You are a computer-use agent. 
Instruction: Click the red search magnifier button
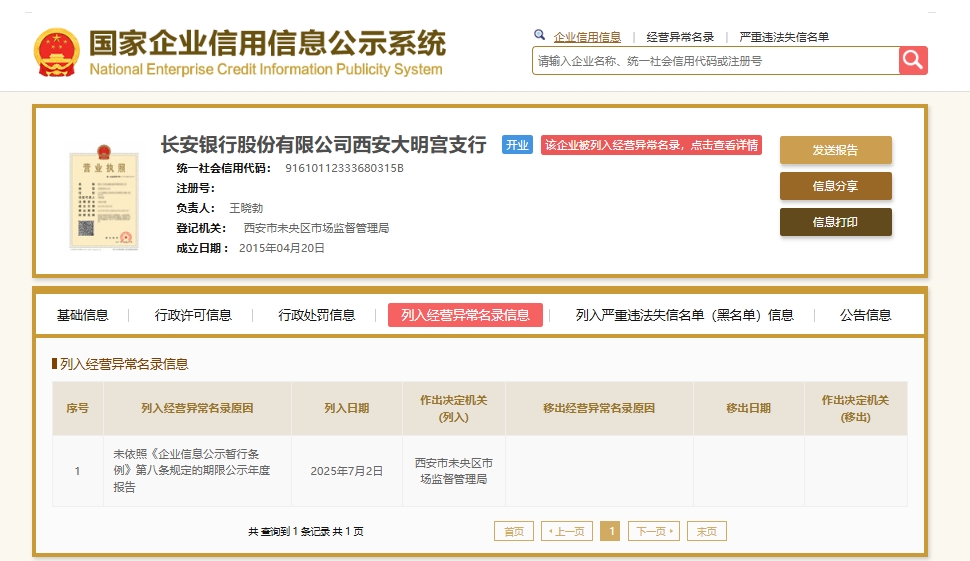click(913, 61)
